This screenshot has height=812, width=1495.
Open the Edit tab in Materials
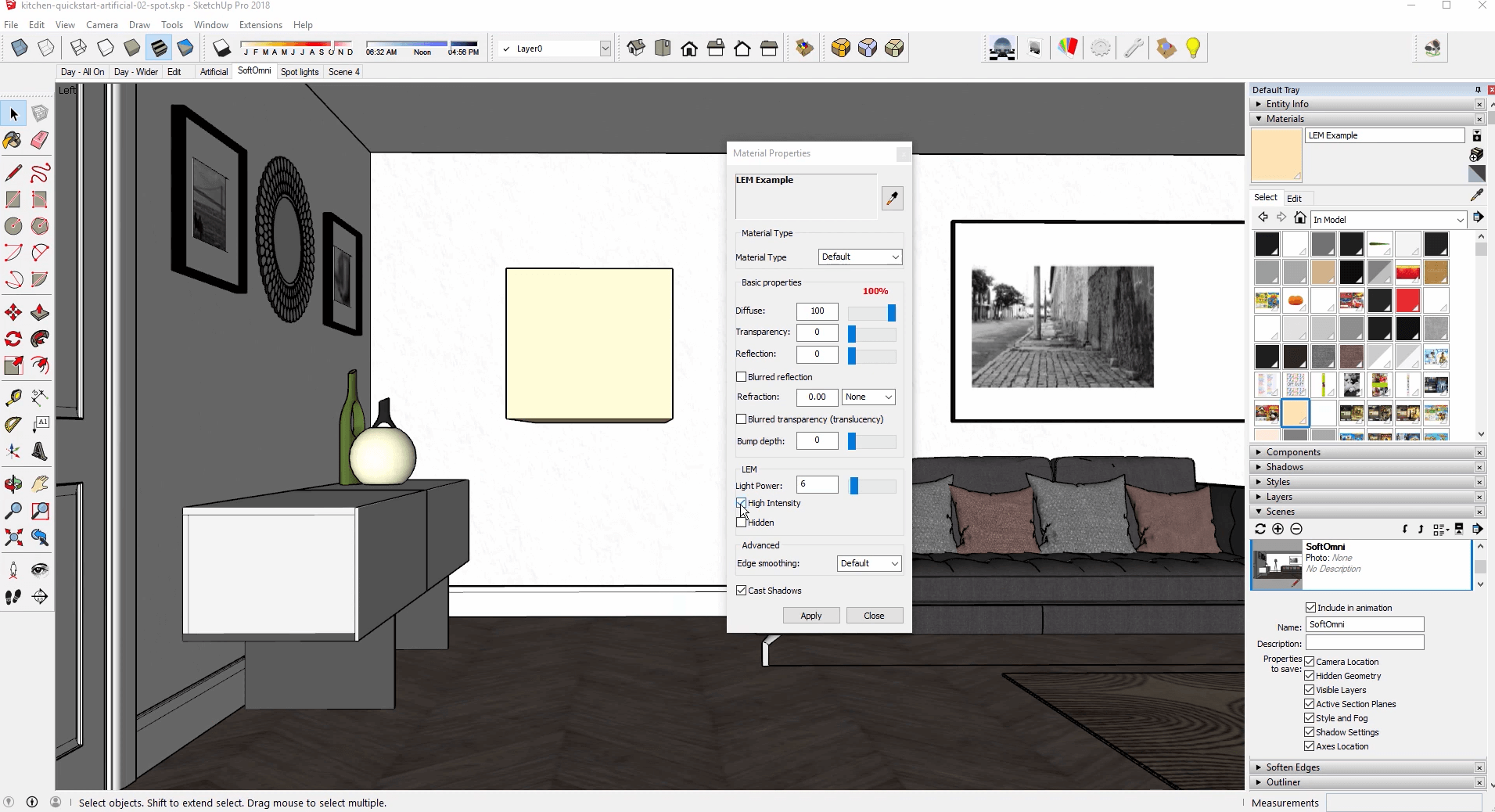1295,199
